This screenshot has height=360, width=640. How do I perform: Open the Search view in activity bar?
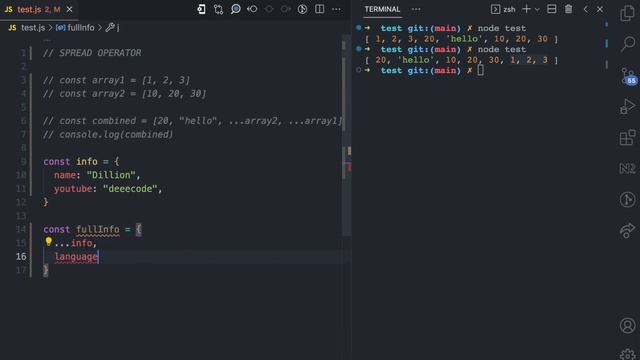point(627,43)
